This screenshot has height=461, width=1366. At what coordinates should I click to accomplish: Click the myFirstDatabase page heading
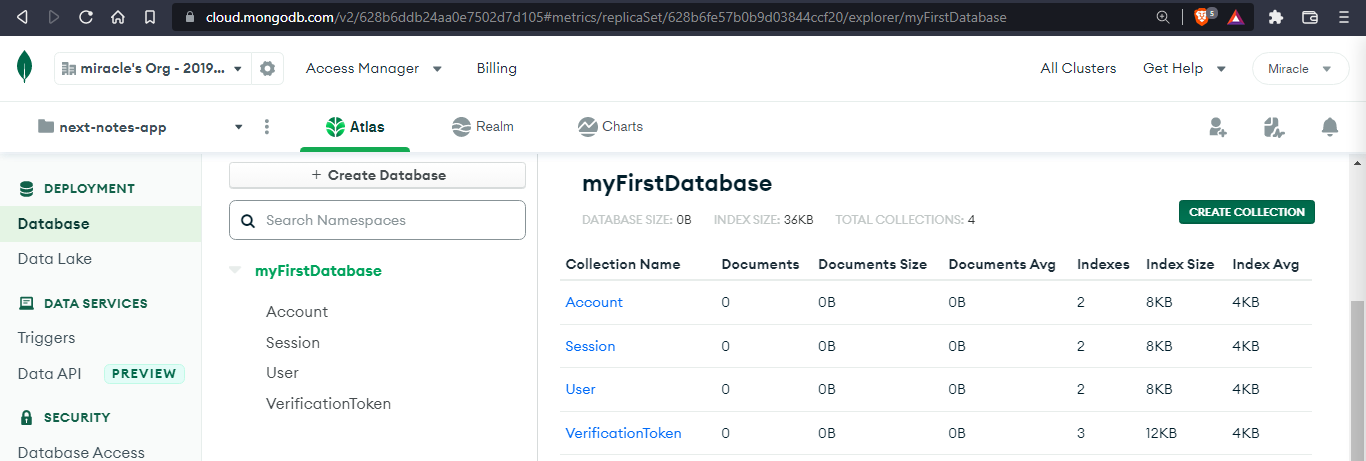point(677,184)
